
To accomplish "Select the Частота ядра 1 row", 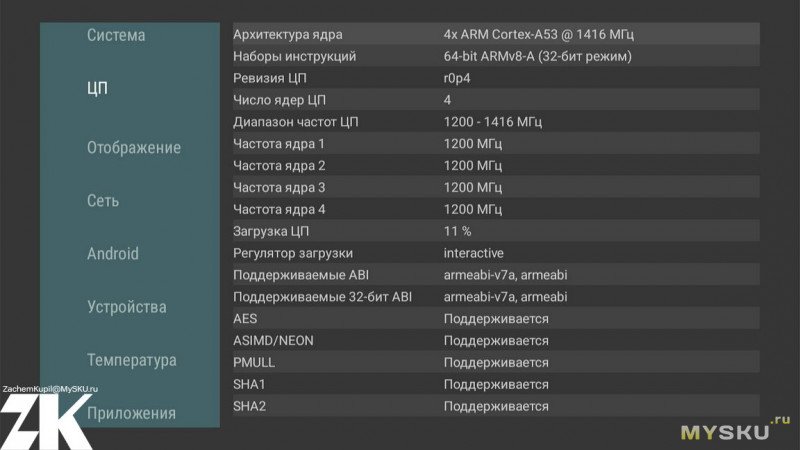I will point(496,144).
